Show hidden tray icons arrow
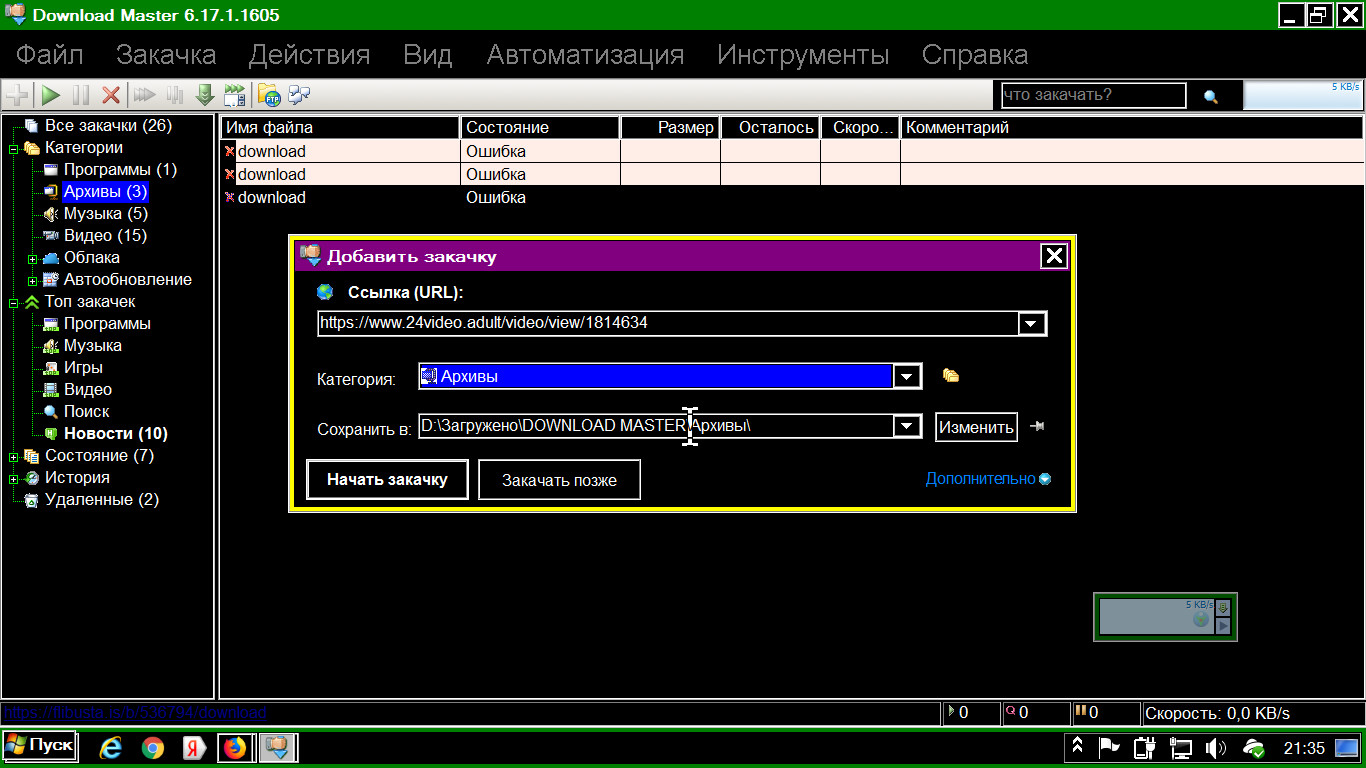 click(x=1078, y=747)
